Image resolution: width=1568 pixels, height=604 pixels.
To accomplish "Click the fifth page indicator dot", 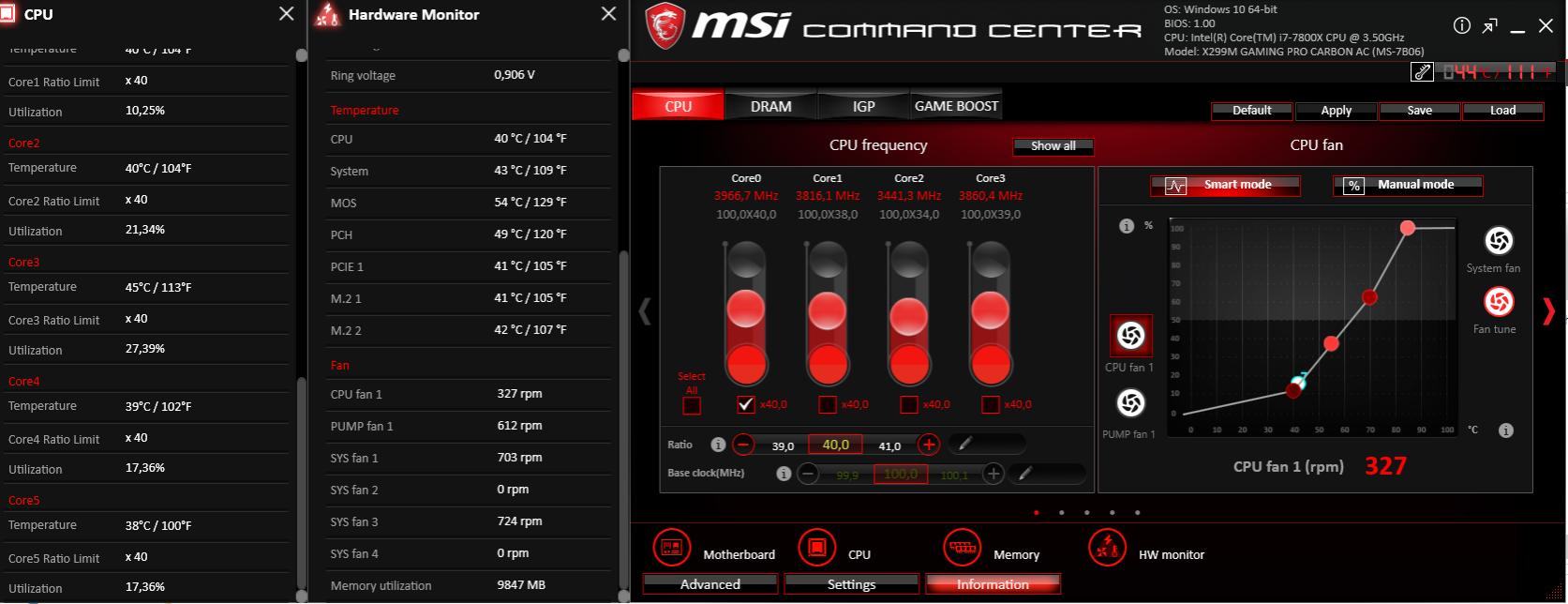I will (x=1137, y=513).
